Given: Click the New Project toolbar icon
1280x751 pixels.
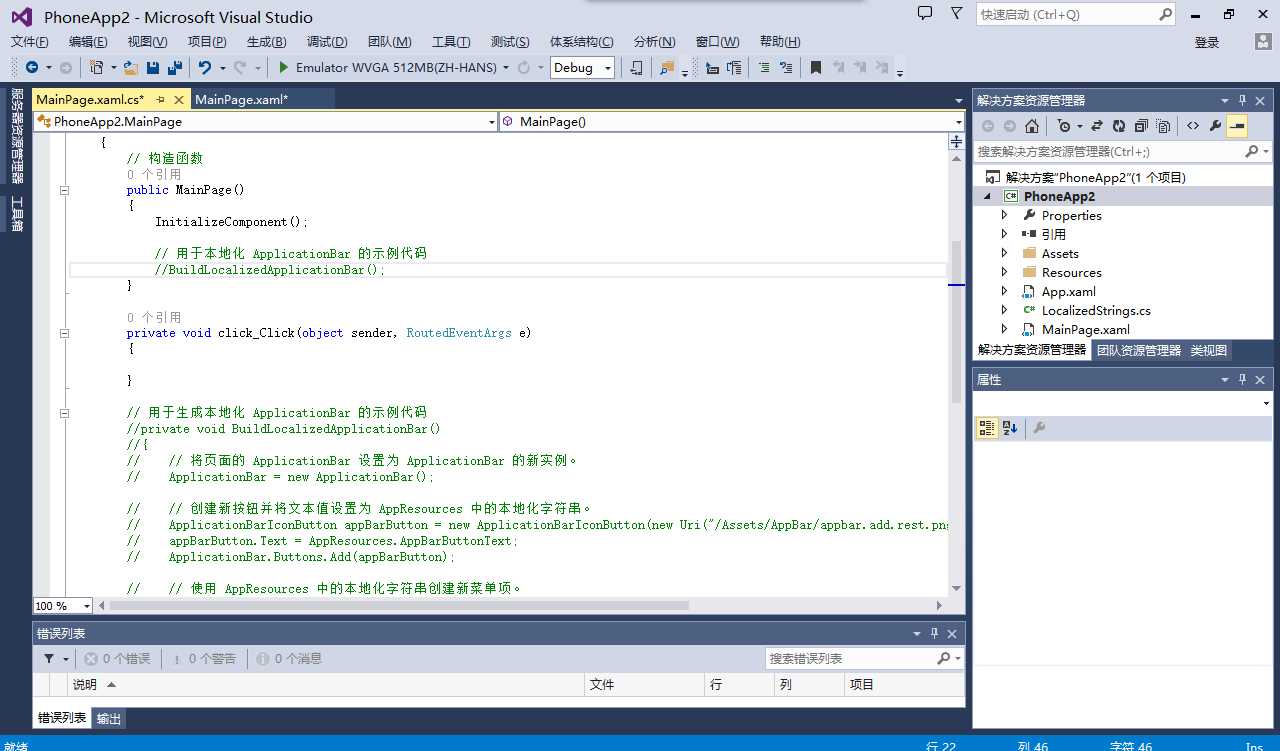Looking at the screenshot, I should [x=97, y=67].
